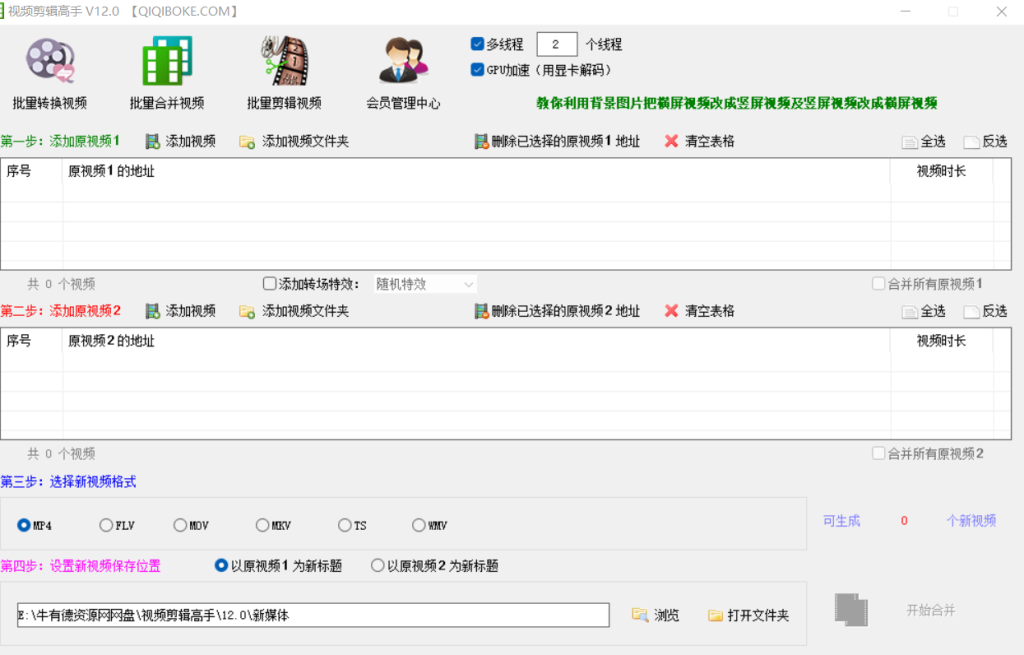Click red X 清空表格 in step one

click(671, 142)
